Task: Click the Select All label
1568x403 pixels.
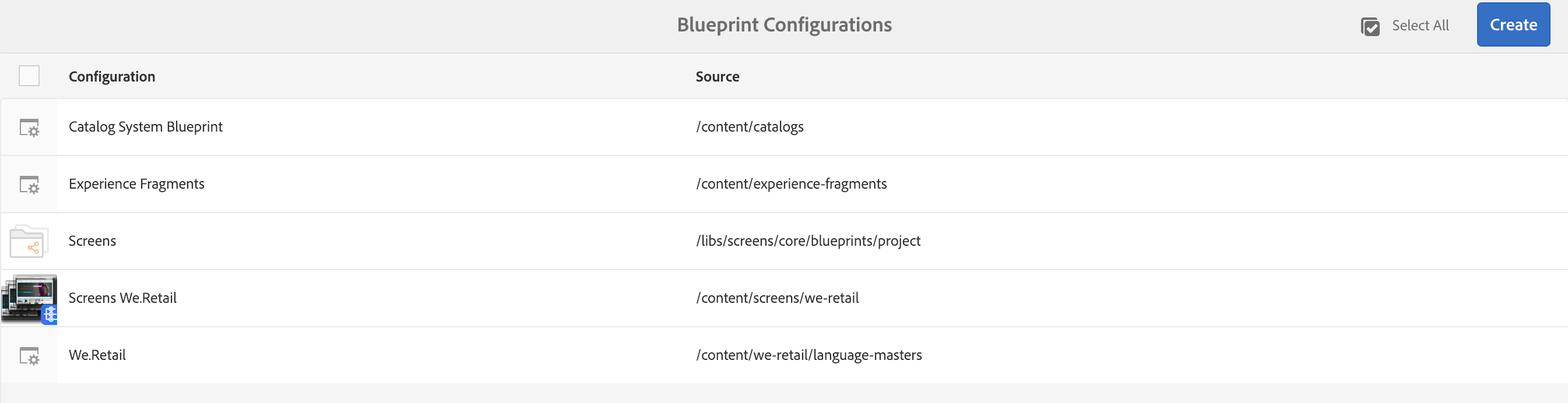Action: click(x=1420, y=26)
